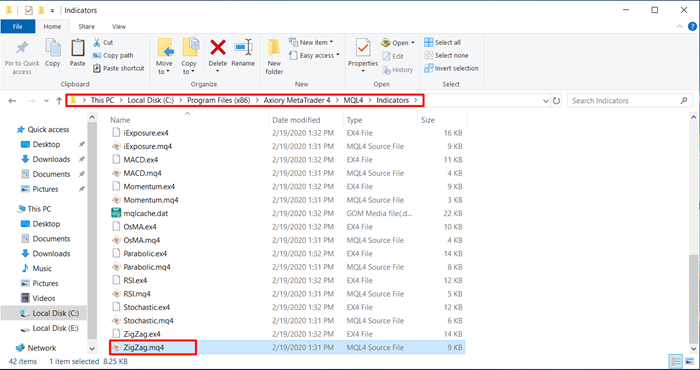Switch to the View ribbon tab

pyautogui.click(x=119, y=26)
